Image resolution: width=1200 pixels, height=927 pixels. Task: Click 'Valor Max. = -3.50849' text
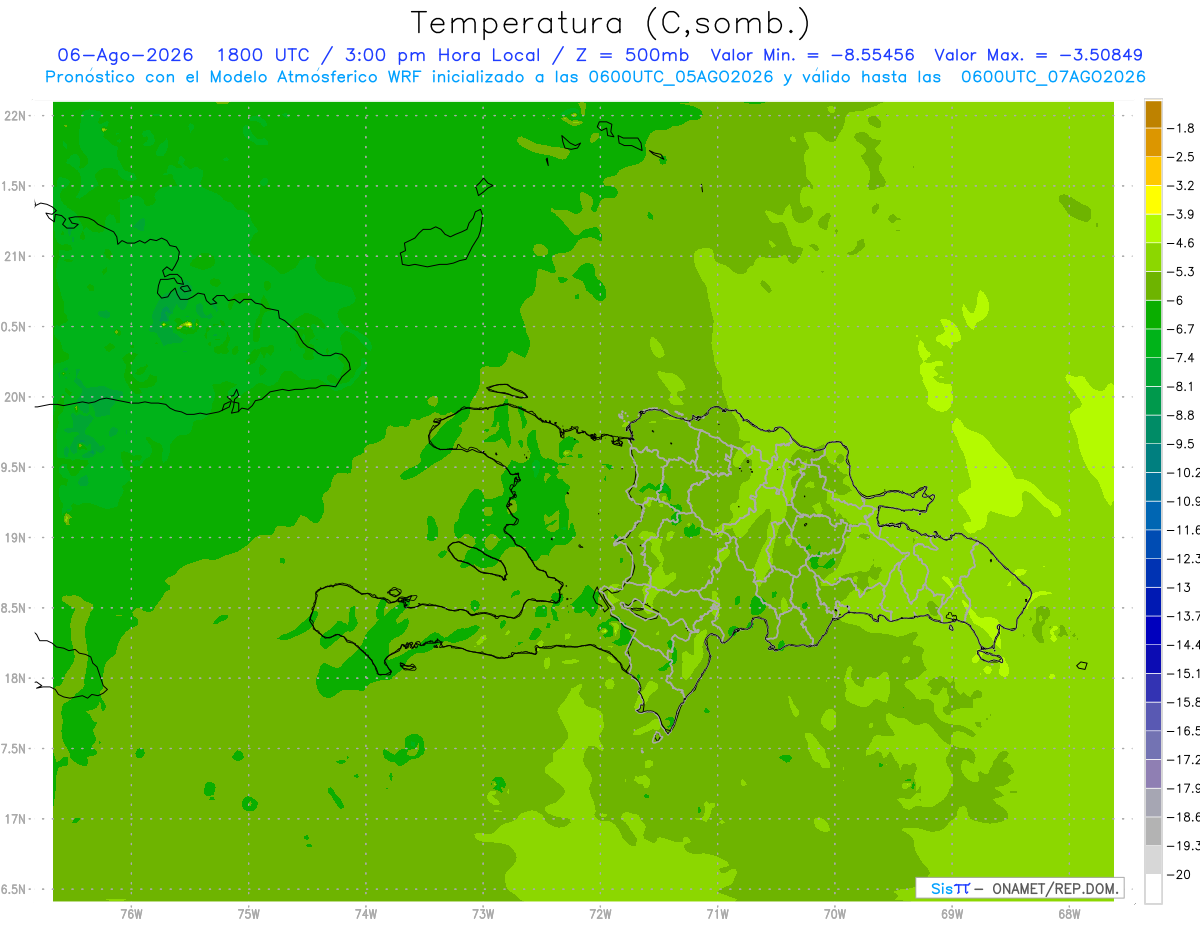pos(1038,55)
